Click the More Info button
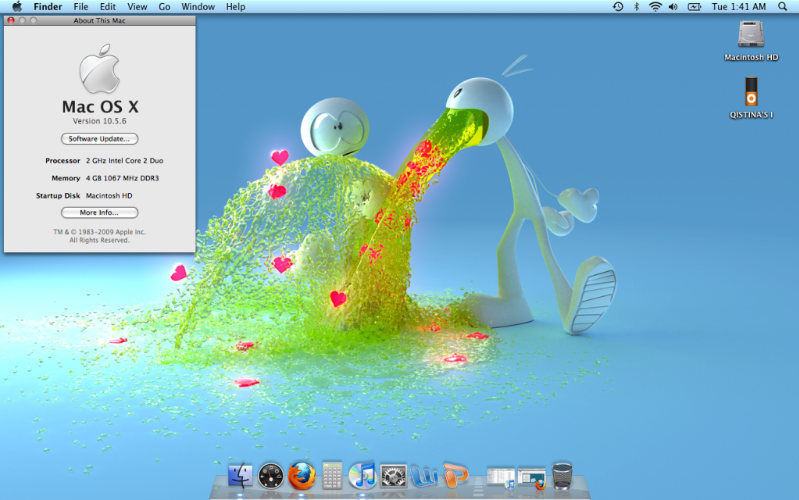The width and height of the screenshot is (799, 500). click(100, 212)
